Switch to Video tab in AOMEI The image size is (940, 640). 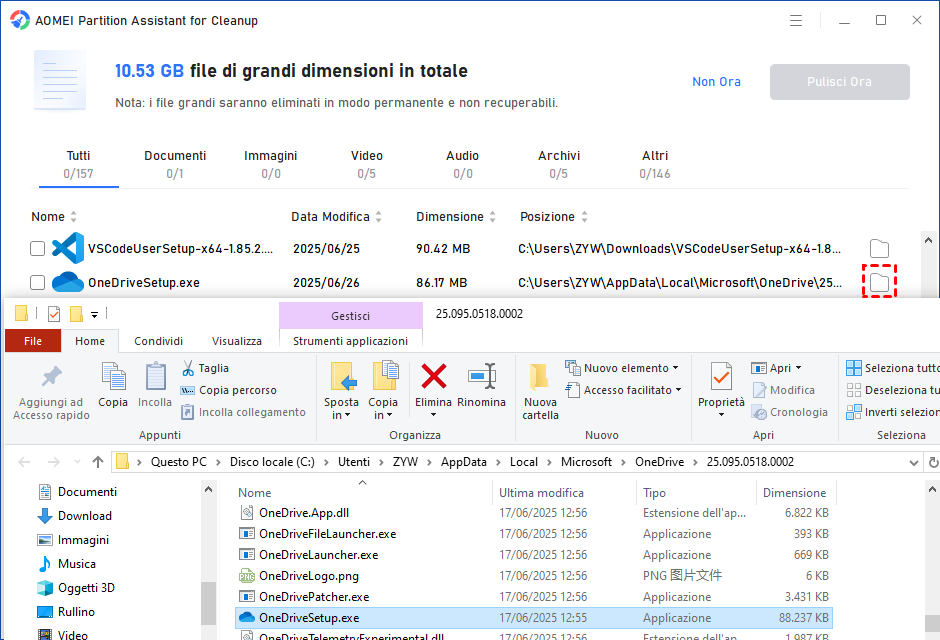click(366, 164)
